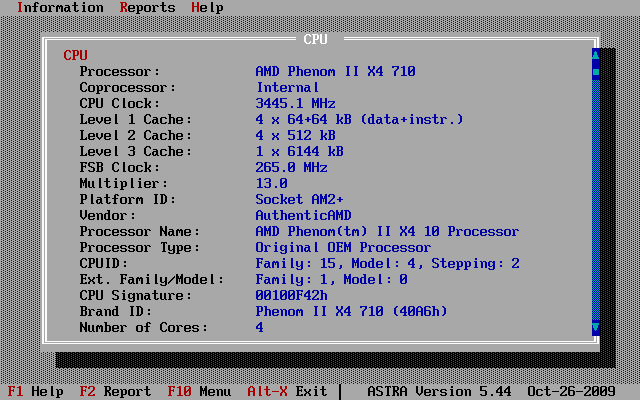The height and width of the screenshot is (400, 640).
Task: Select the value Socket AM2+
Action: [300, 199]
